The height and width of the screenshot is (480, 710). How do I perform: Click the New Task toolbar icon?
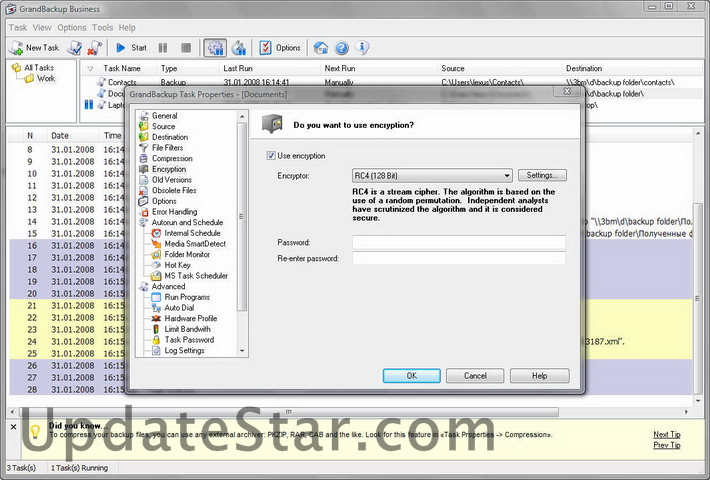point(34,48)
